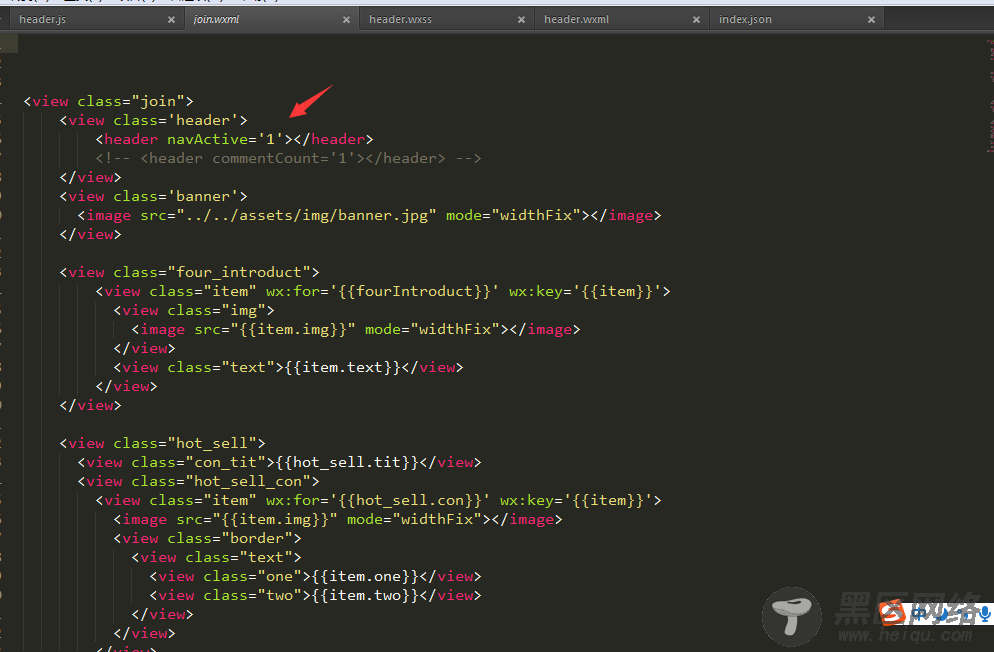Click the class='header' view line
The height and width of the screenshot is (652, 994).
(153, 120)
